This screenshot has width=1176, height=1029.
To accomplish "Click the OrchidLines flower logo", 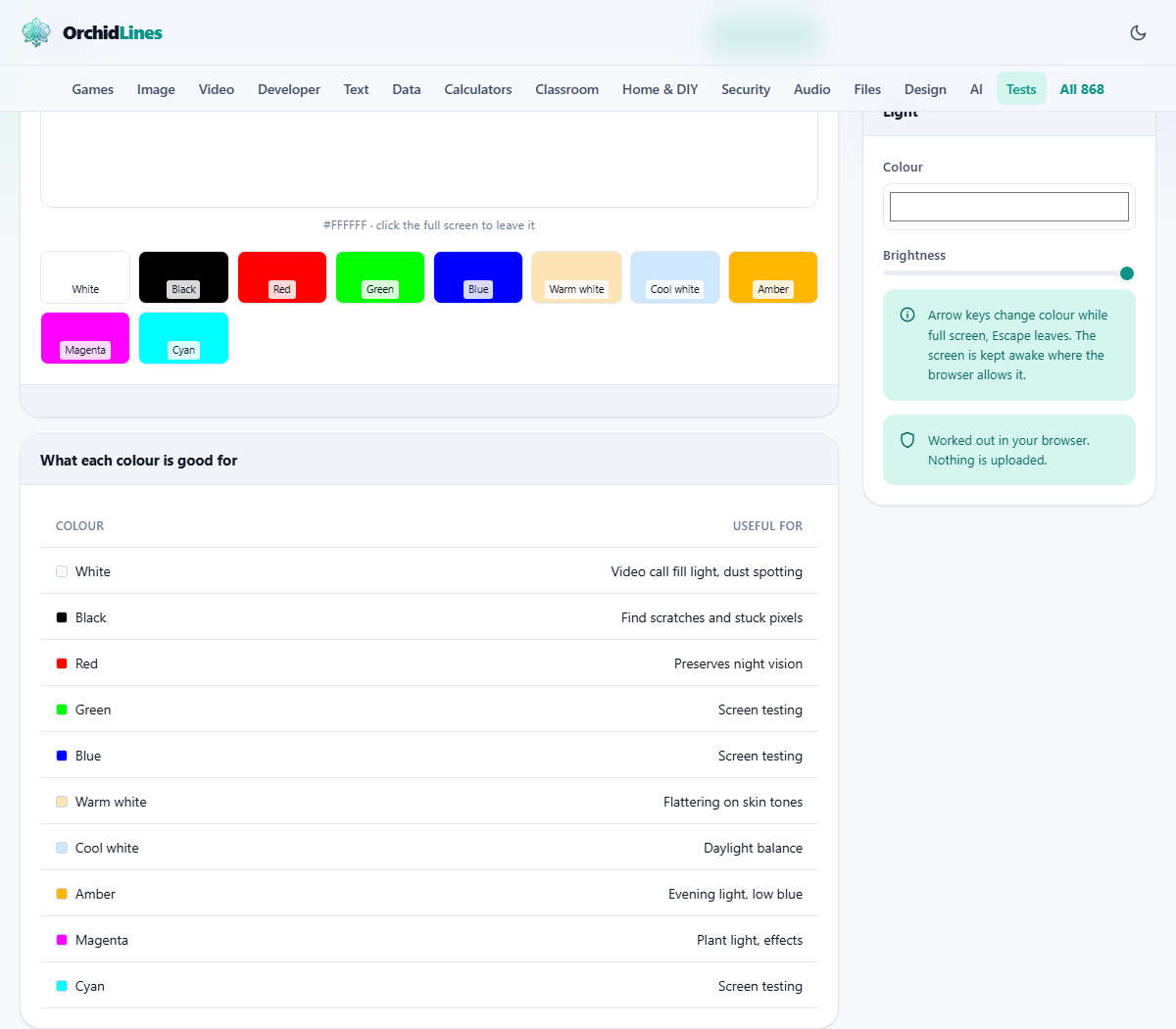I will point(36,32).
